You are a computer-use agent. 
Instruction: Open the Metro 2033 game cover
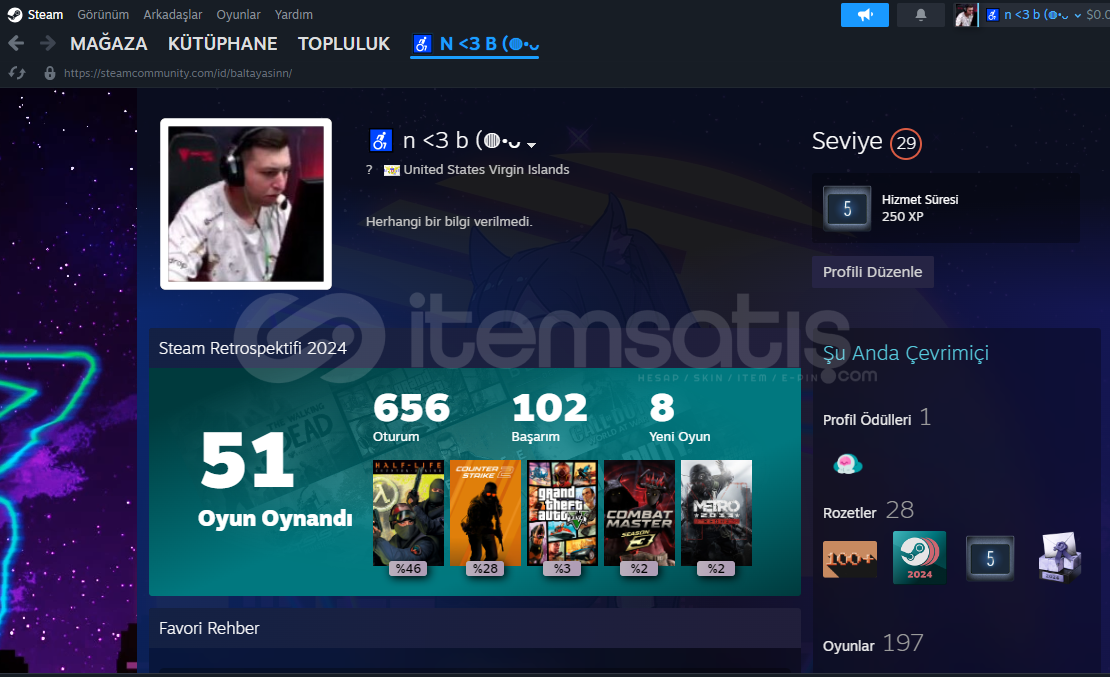(x=716, y=513)
